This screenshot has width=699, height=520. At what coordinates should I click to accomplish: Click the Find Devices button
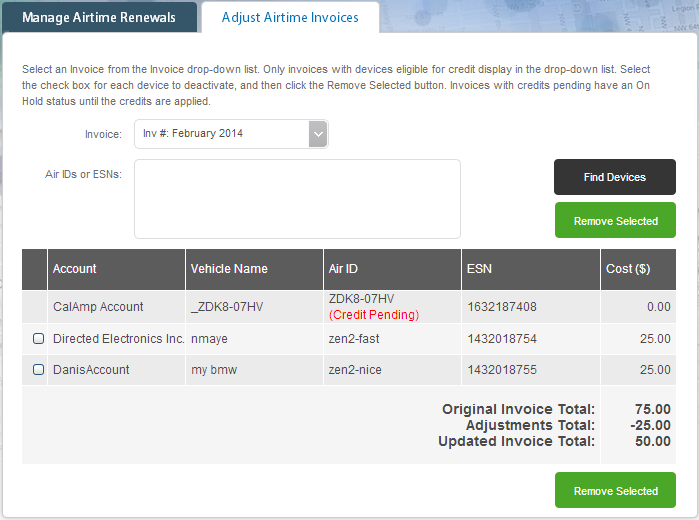(615, 177)
